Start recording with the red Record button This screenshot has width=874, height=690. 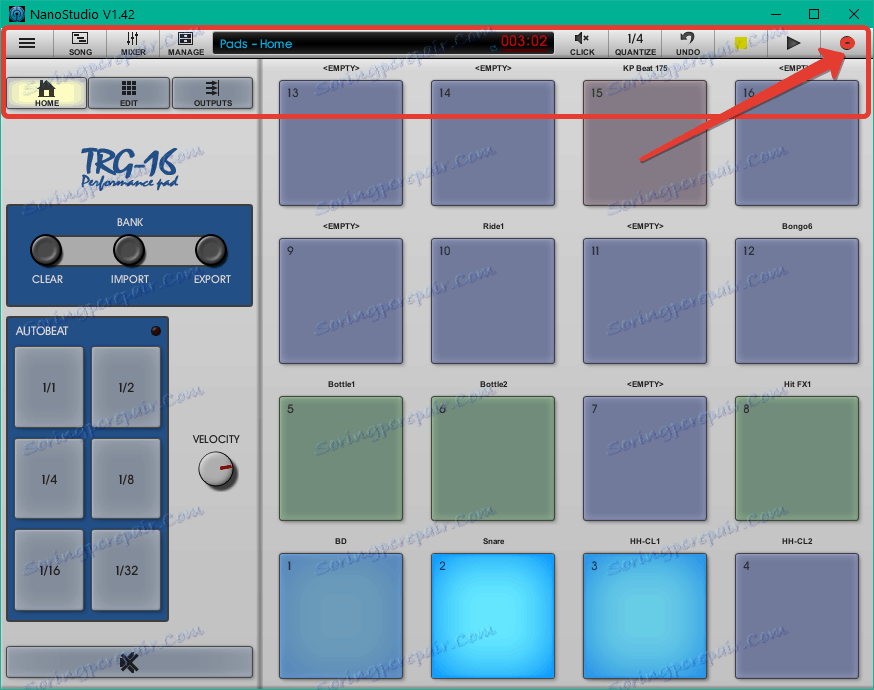(x=846, y=43)
